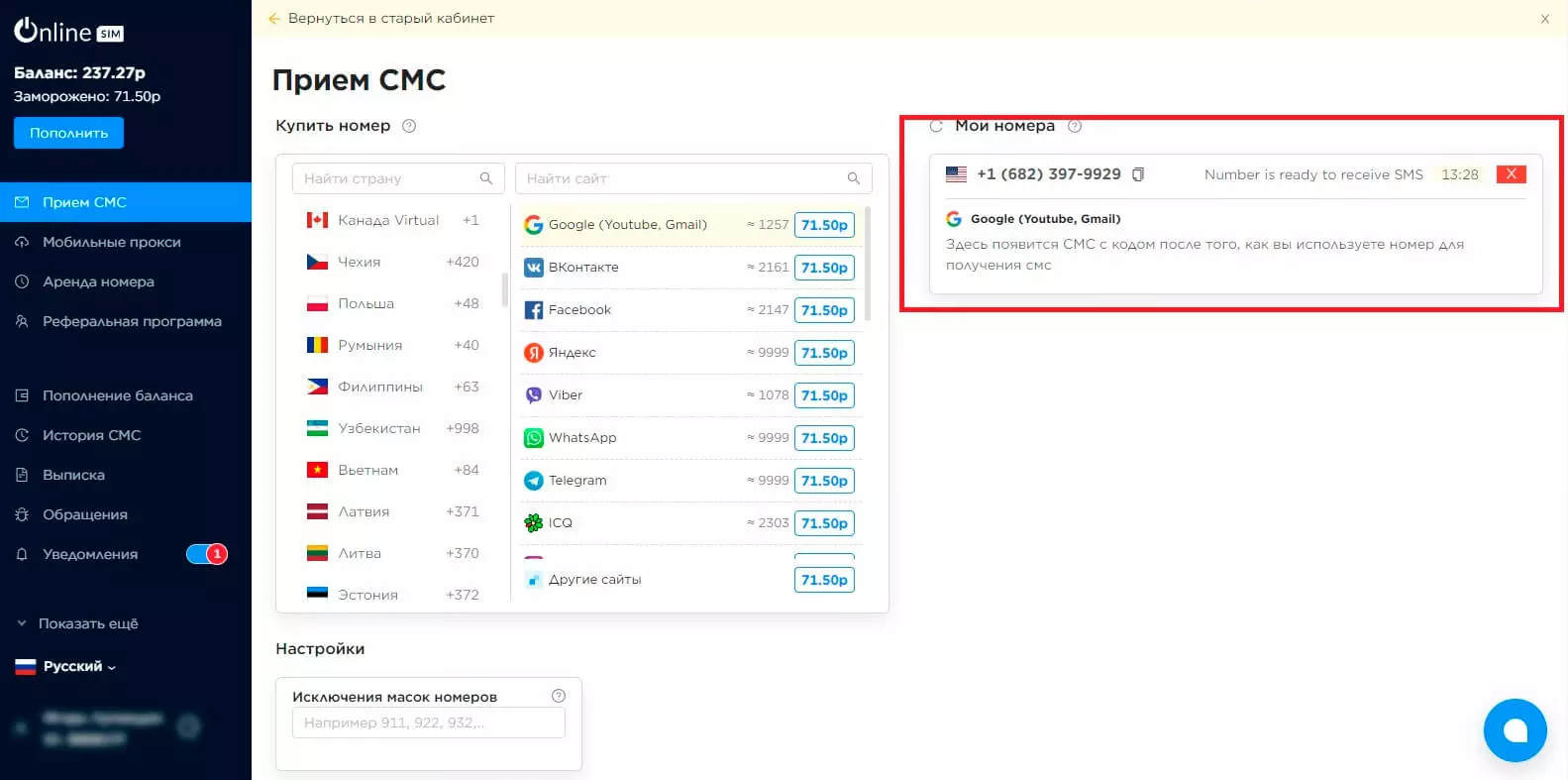The width and height of the screenshot is (1568, 780).
Task: Select the Вьетнам country row
Action: tap(393, 470)
